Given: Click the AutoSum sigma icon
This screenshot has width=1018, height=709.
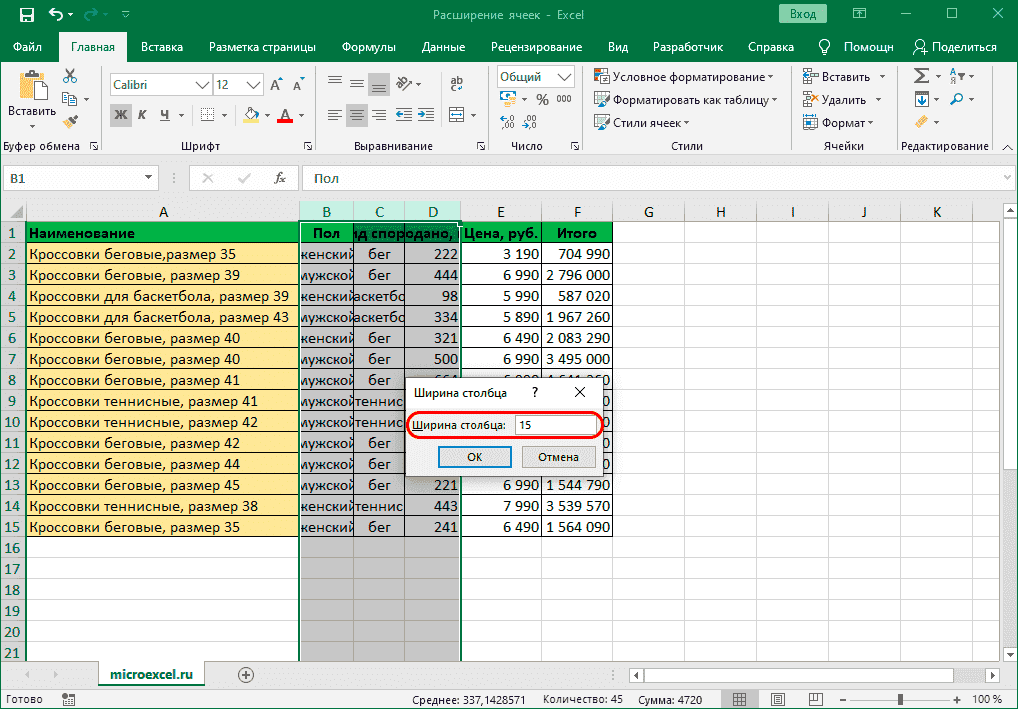Looking at the screenshot, I should click(x=921, y=77).
